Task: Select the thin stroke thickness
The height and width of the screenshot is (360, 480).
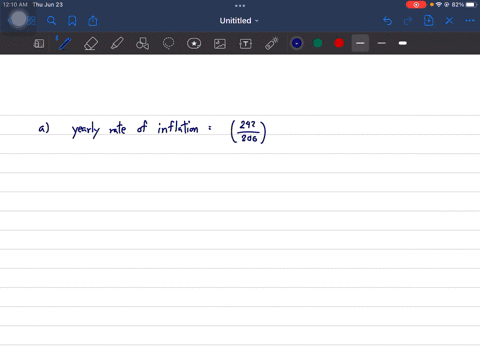Action: tap(382, 43)
